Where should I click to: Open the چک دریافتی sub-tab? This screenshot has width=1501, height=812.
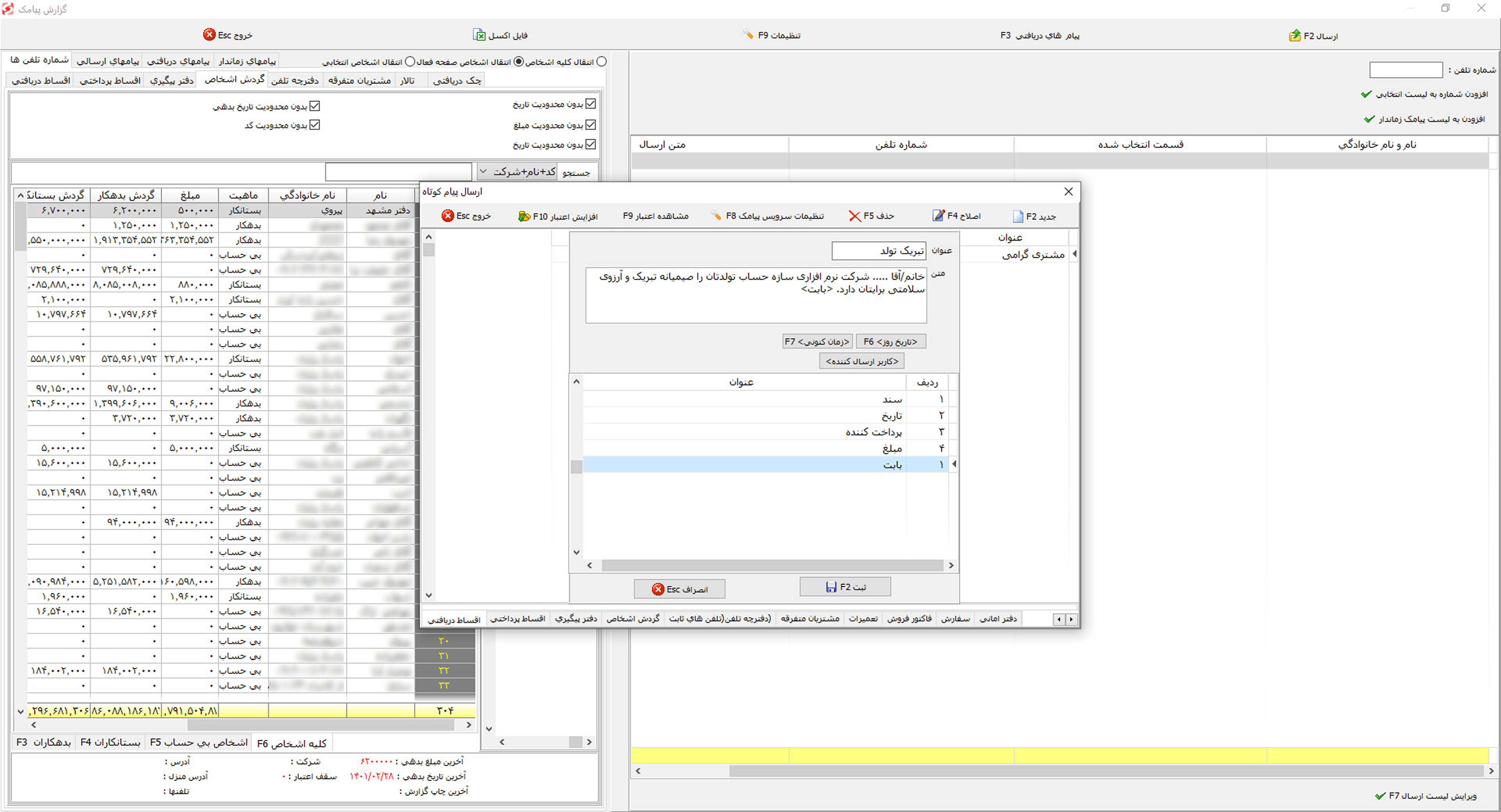457,80
